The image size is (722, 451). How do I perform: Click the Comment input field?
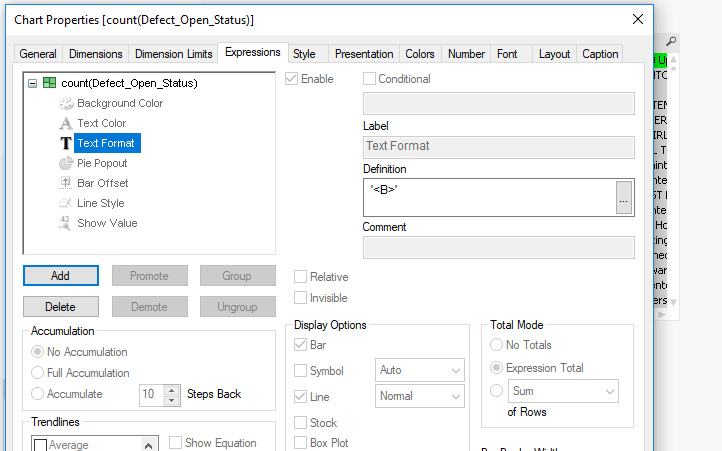(x=499, y=247)
